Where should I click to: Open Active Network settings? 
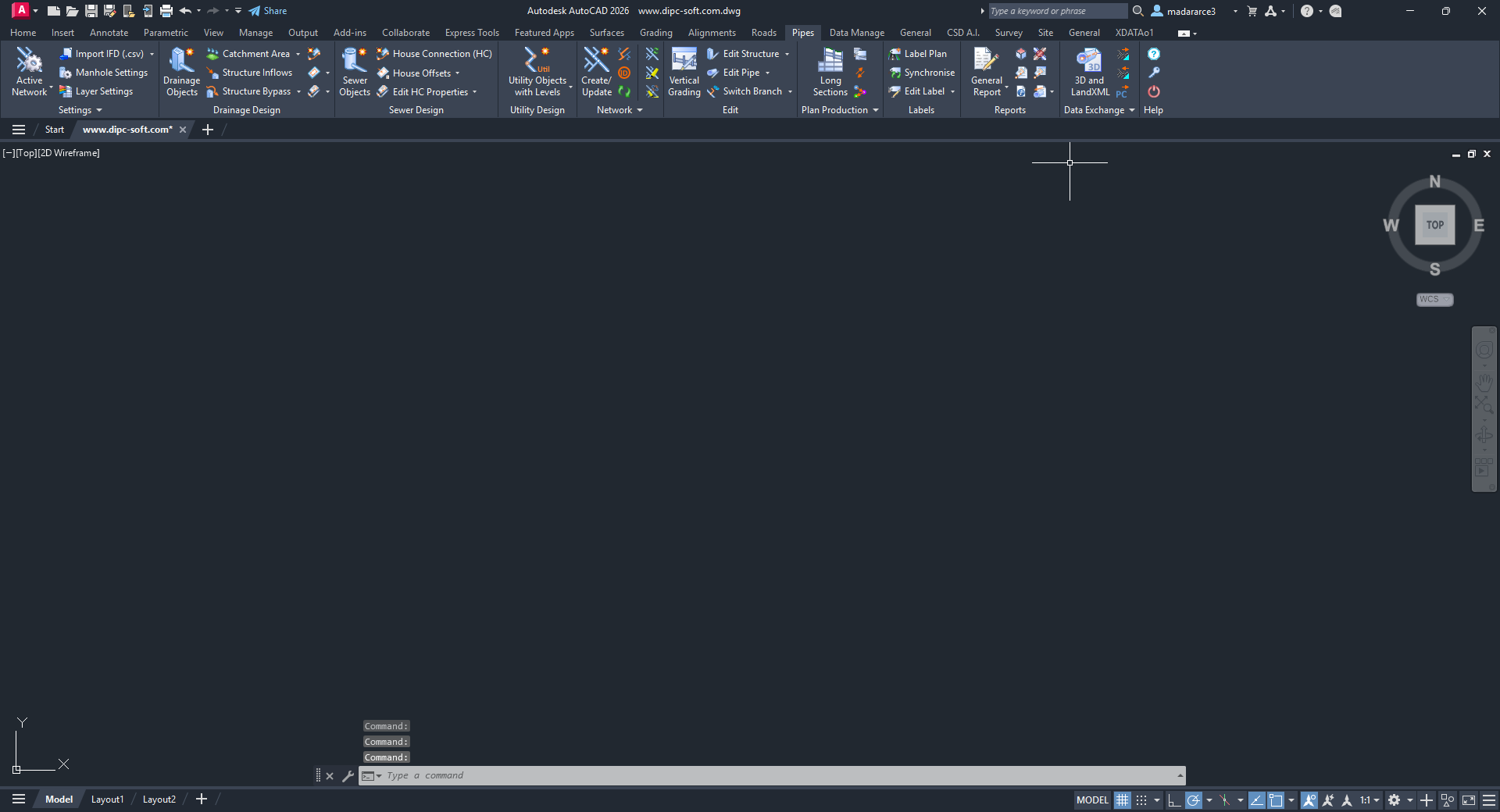30,72
